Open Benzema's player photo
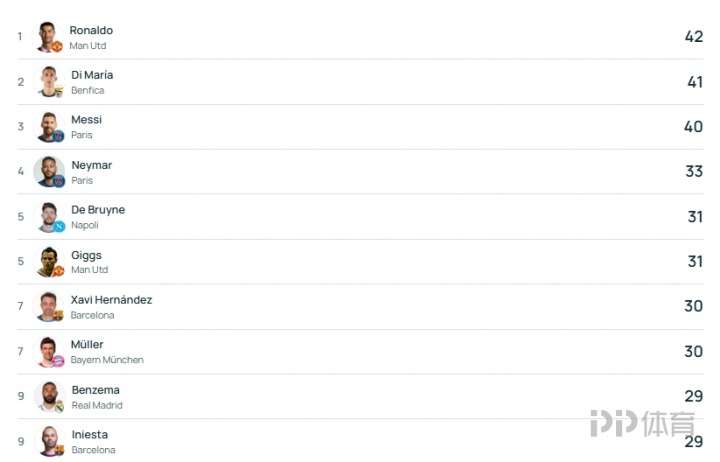This screenshot has height=462, width=720. point(49,397)
